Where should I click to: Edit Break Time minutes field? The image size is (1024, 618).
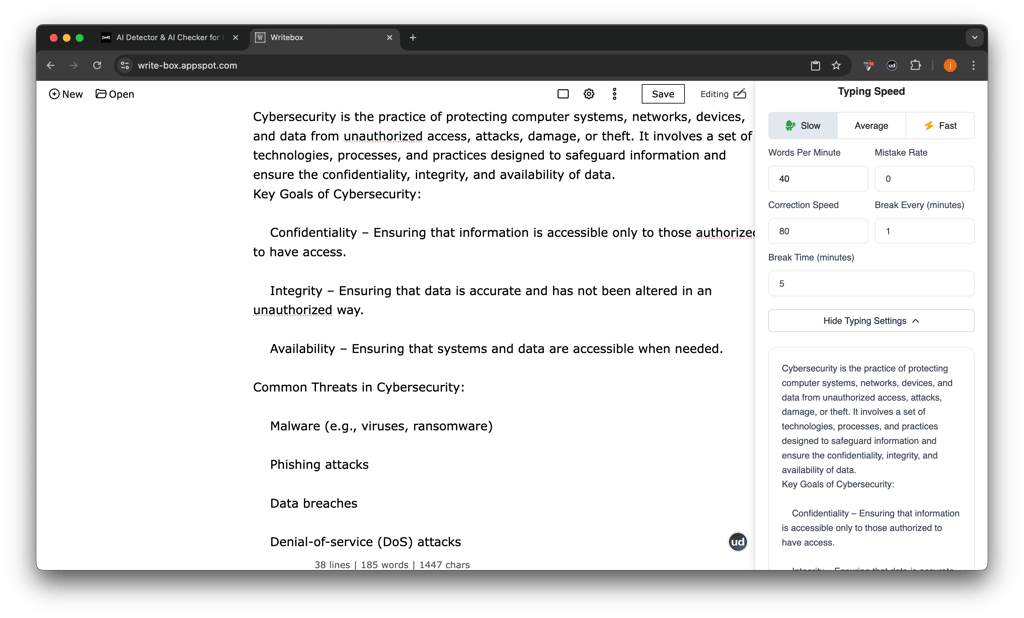(871, 284)
